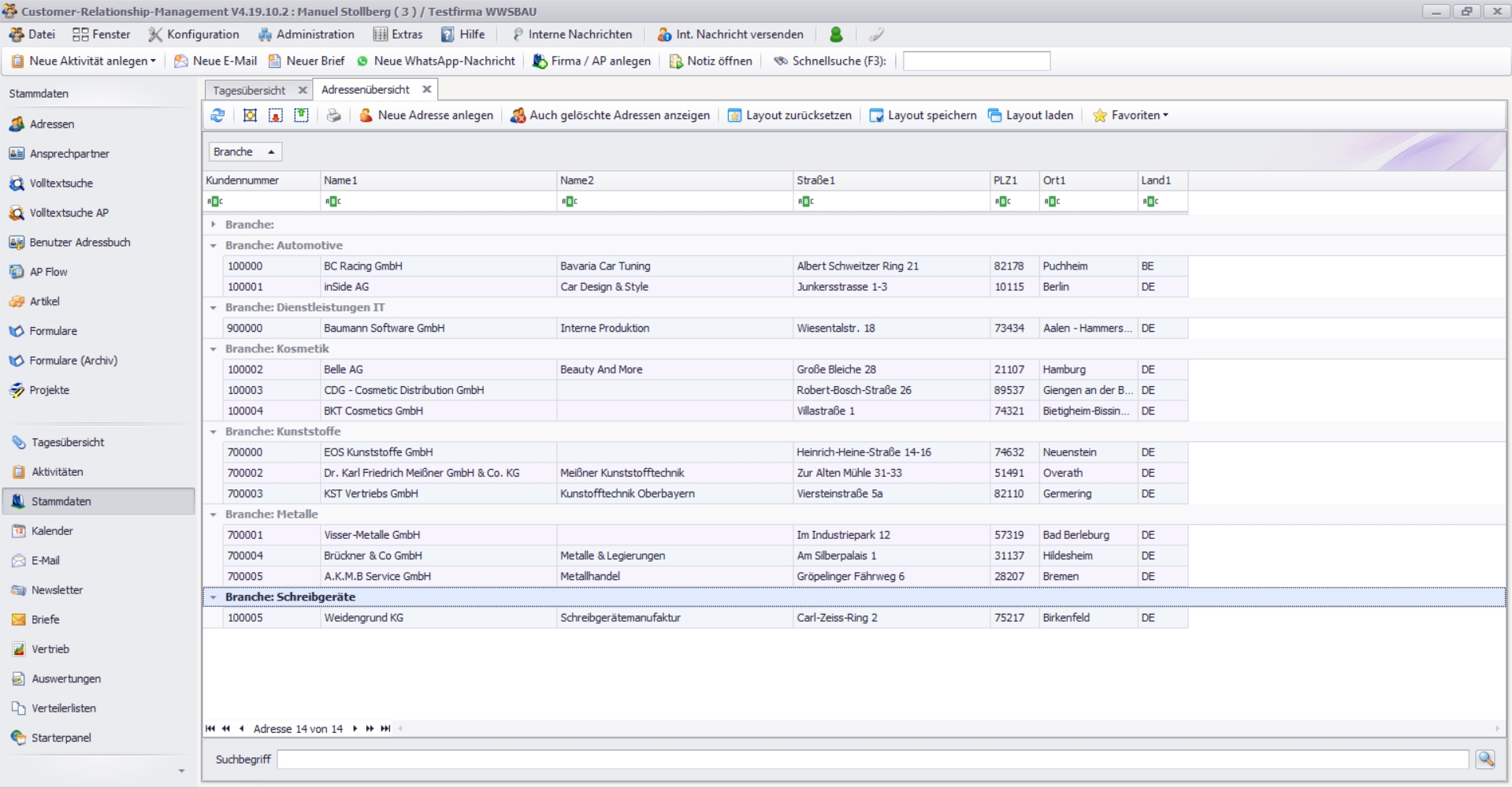Go to first record in navigator

click(x=210, y=729)
